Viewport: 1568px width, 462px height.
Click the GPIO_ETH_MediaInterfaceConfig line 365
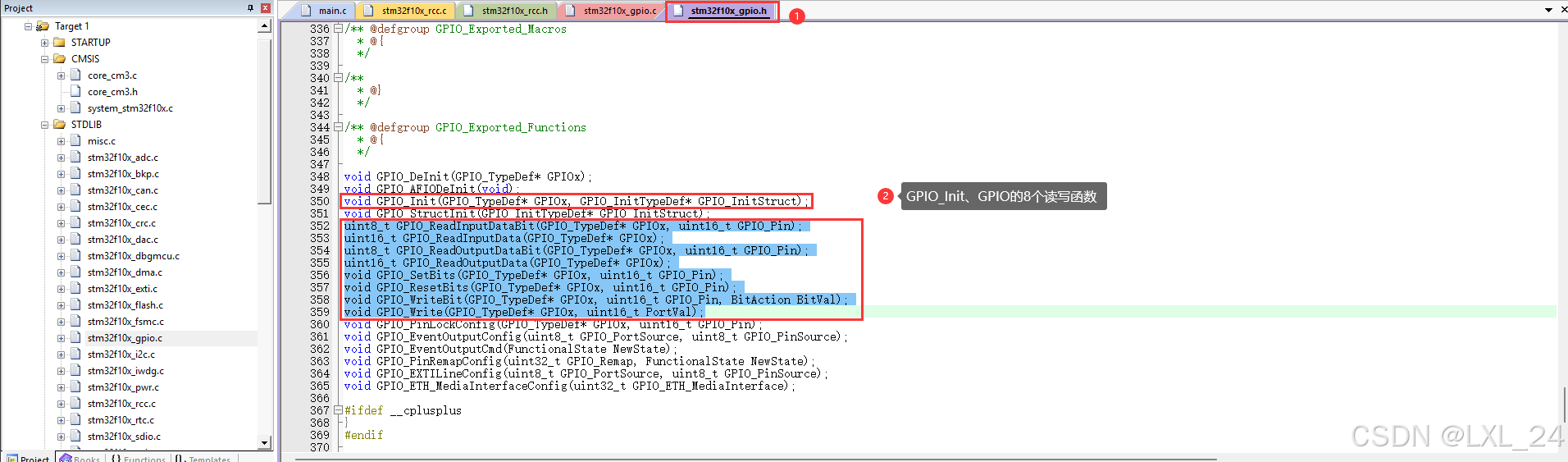pos(569,386)
